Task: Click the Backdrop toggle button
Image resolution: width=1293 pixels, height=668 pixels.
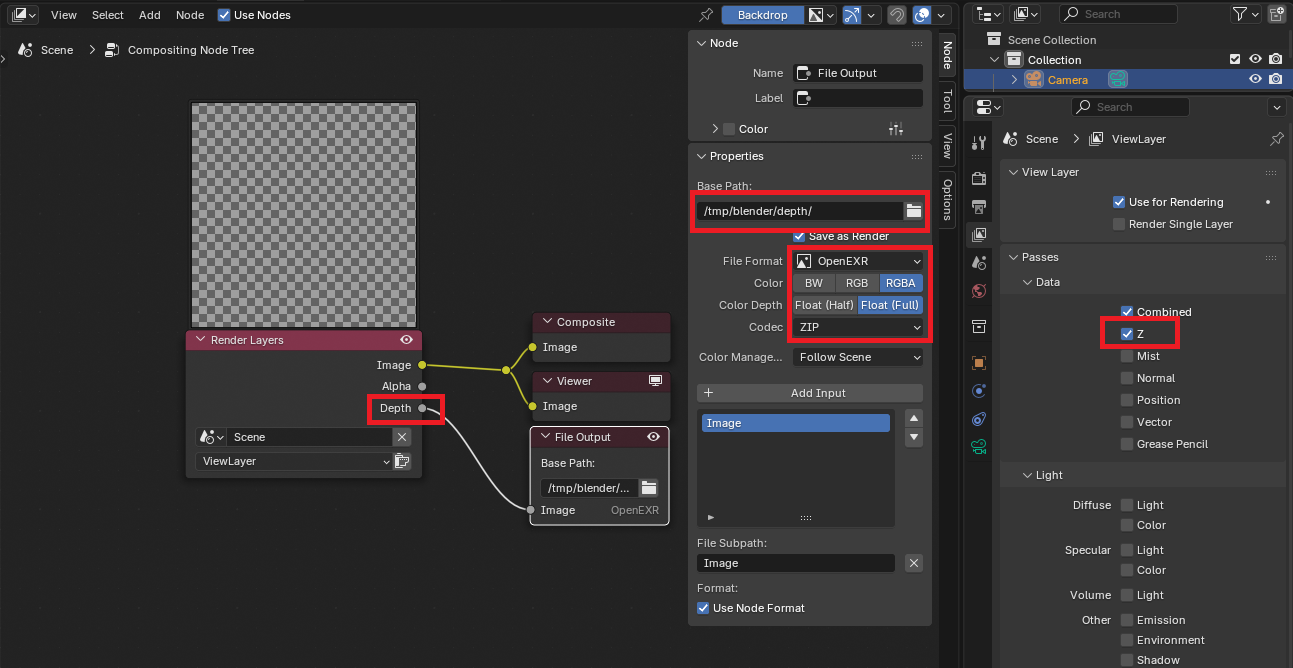Action: [x=762, y=14]
